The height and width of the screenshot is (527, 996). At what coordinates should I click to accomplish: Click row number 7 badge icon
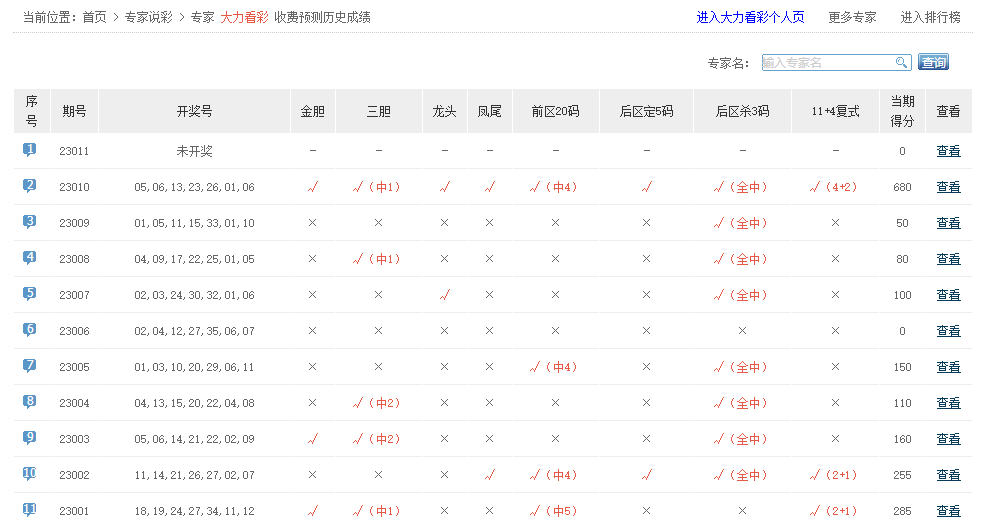[x=30, y=366]
